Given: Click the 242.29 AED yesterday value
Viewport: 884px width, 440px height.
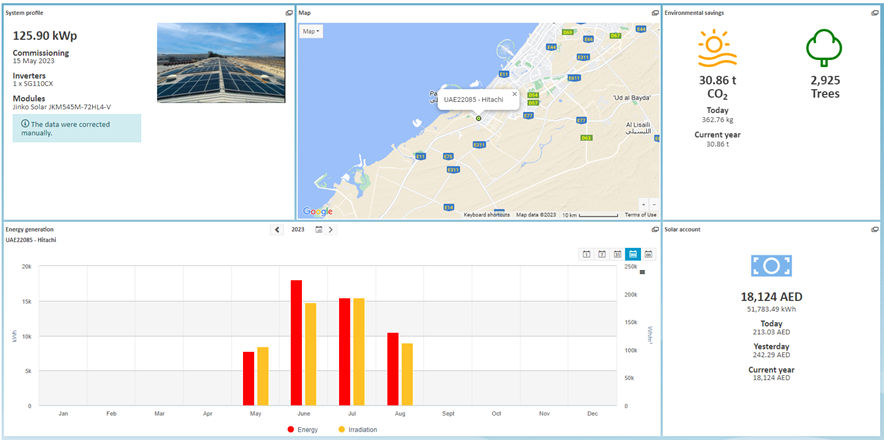Looking at the screenshot, I should tap(771, 355).
